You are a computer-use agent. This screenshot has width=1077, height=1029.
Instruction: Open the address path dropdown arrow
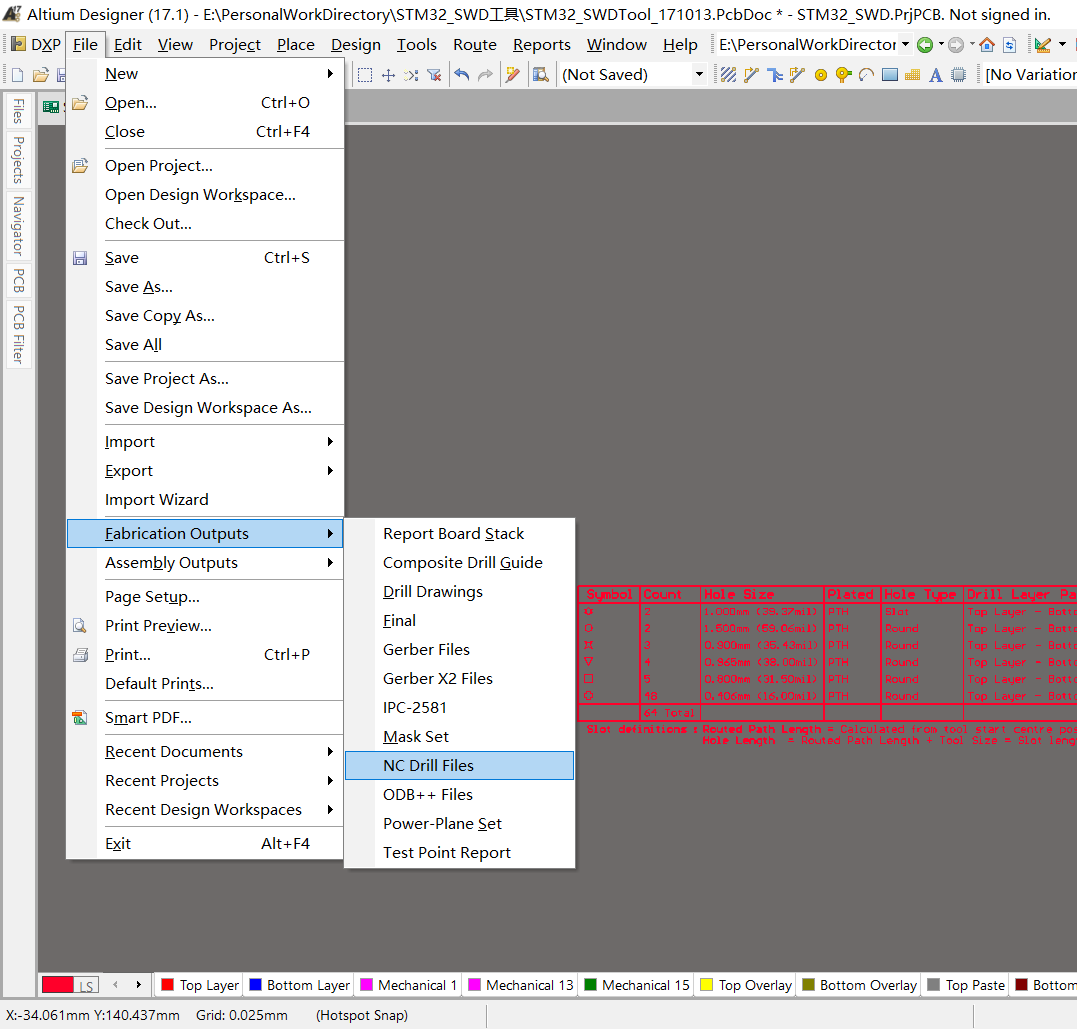[905, 45]
